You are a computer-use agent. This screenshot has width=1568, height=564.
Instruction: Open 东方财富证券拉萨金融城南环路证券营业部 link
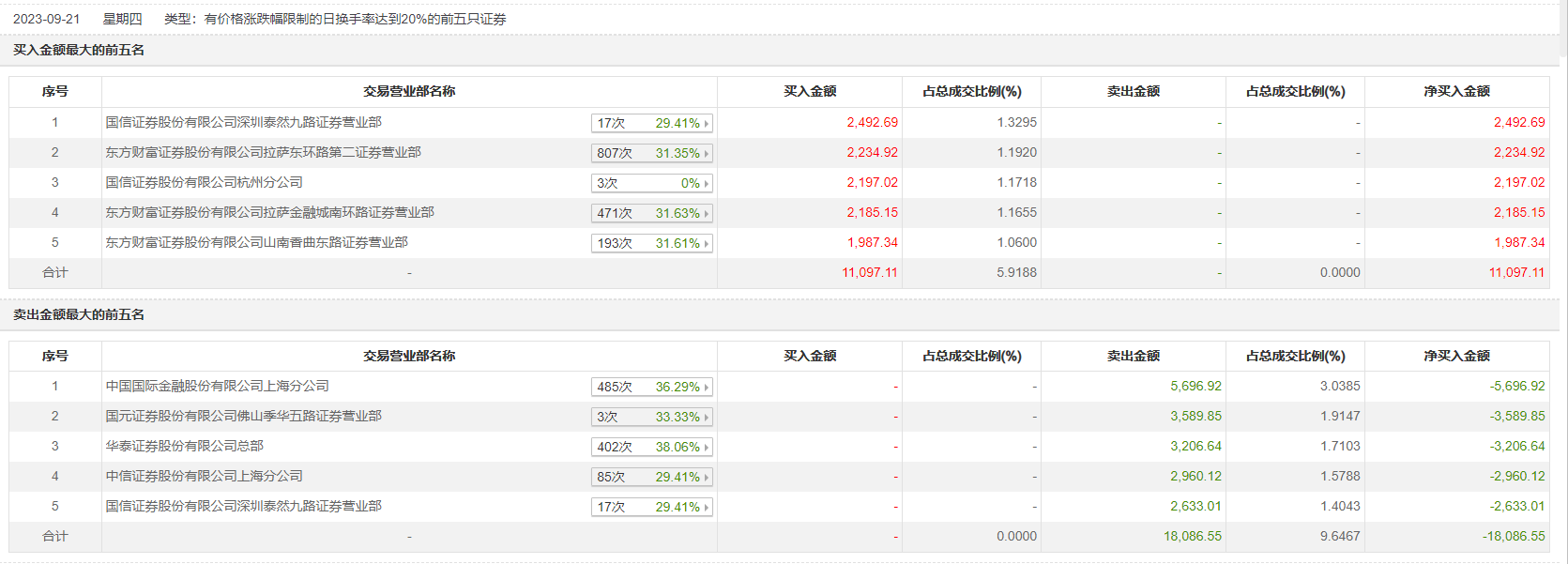[x=269, y=212]
